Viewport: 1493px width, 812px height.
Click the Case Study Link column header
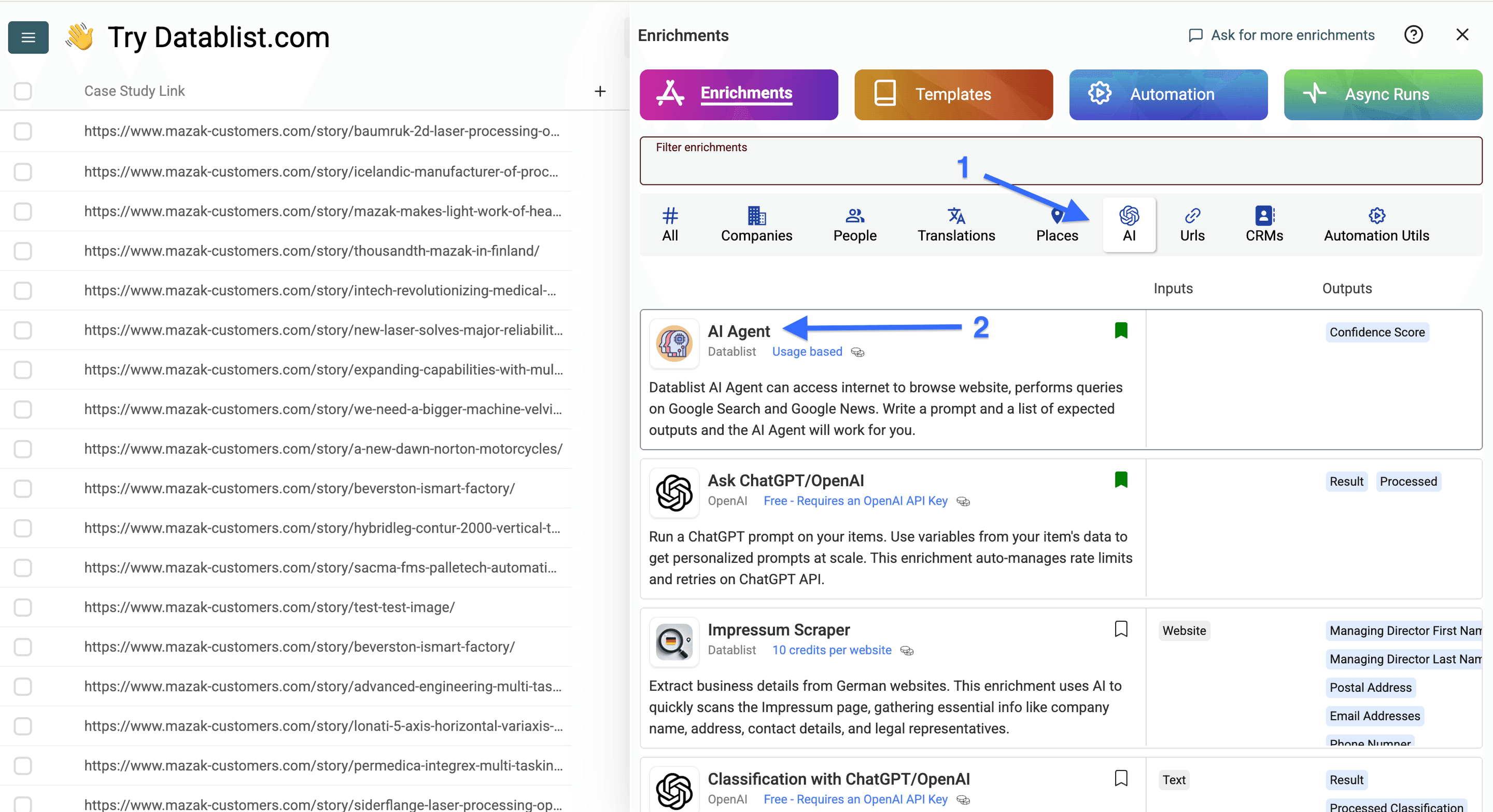(x=134, y=92)
